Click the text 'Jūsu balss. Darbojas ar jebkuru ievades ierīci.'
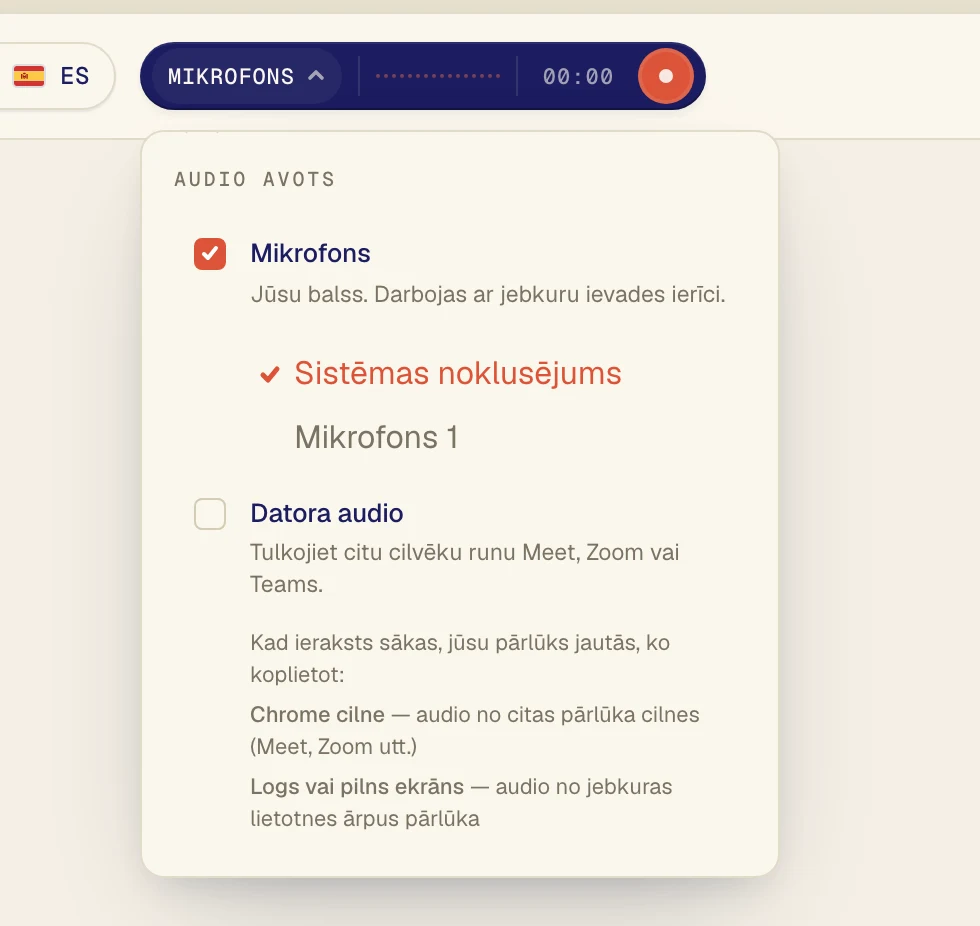This screenshot has width=980, height=926. tap(488, 294)
